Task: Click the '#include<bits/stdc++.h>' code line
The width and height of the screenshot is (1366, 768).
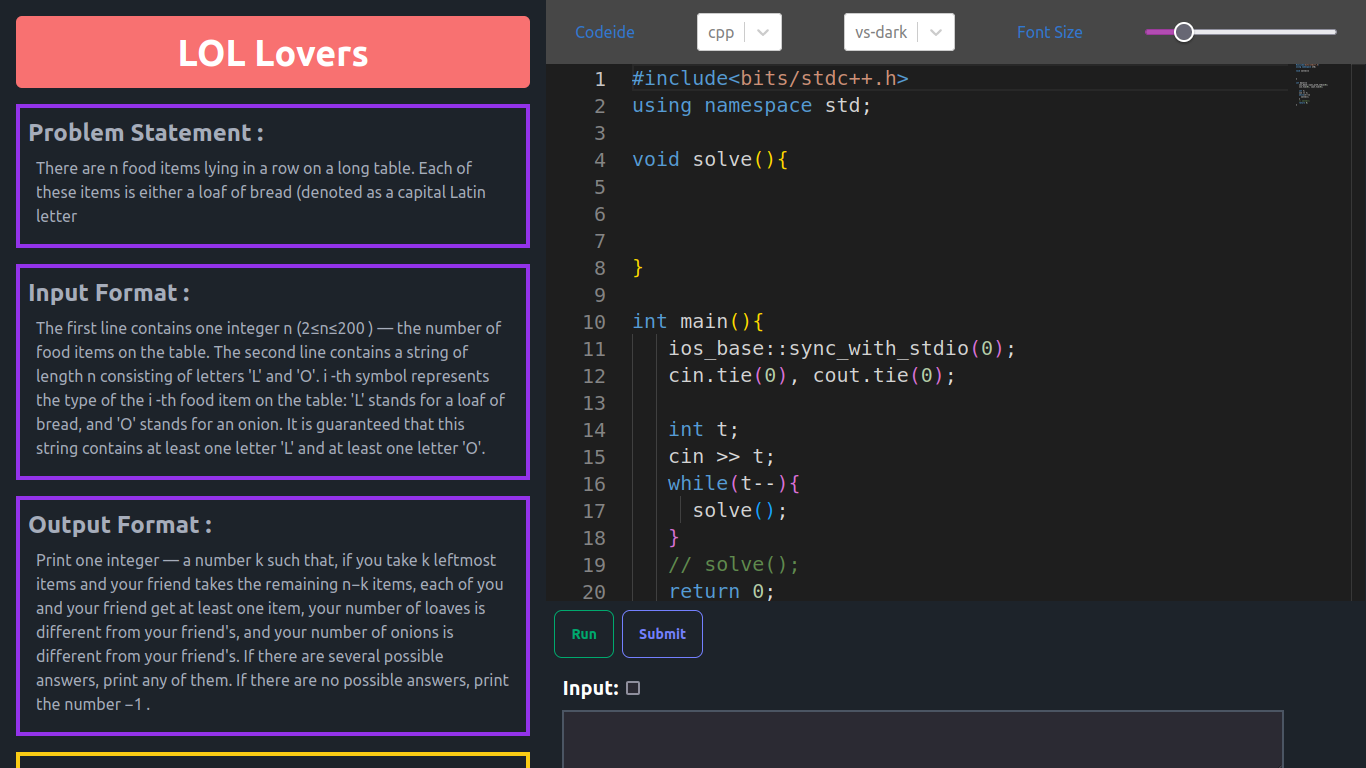Action: click(770, 79)
